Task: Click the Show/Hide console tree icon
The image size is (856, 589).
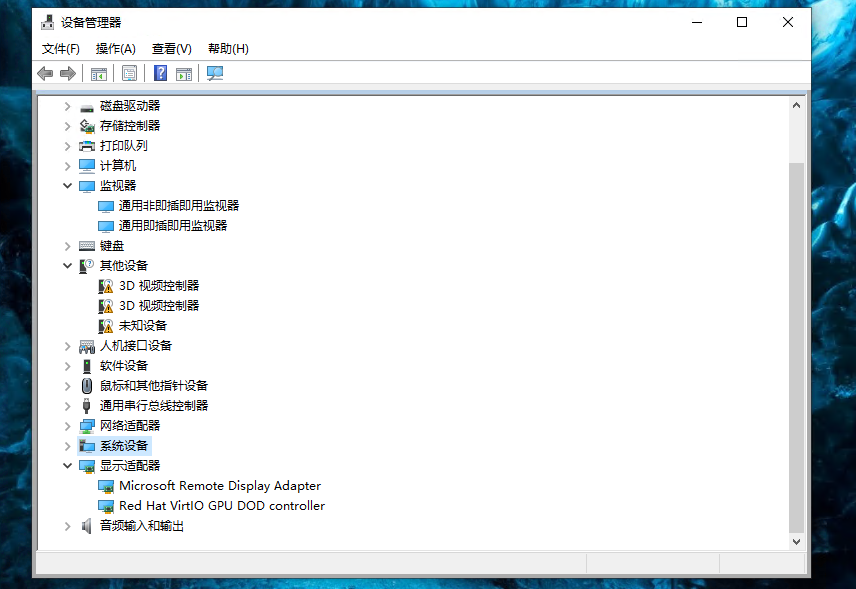Action: (x=99, y=73)
